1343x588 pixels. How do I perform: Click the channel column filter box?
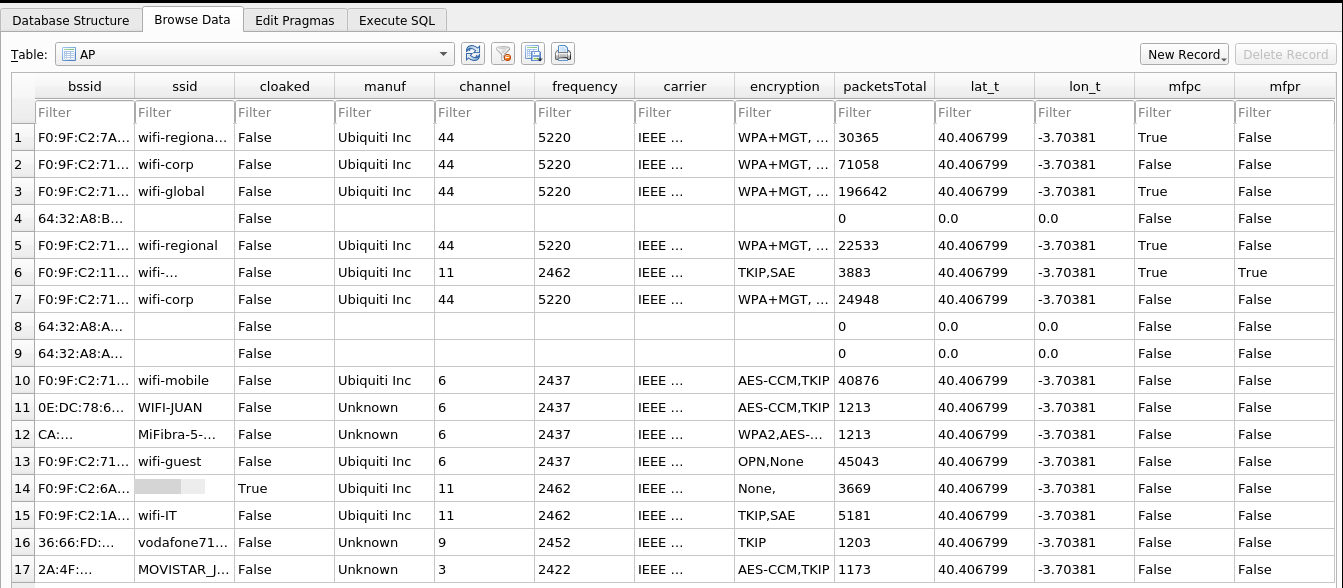click(484, 112)
